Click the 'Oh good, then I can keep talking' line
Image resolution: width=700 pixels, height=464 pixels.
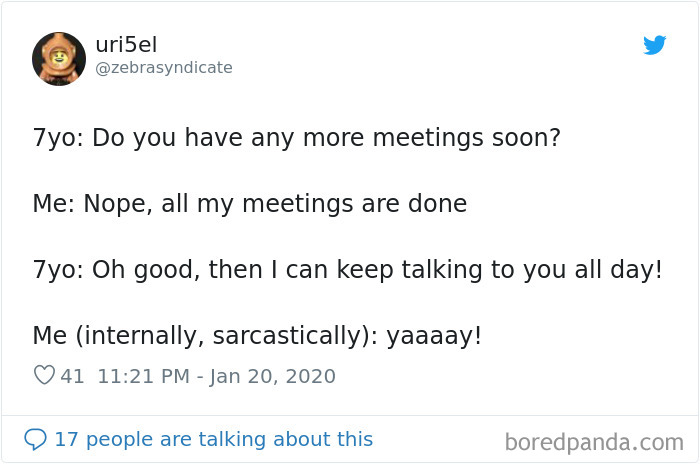point(348,270)
